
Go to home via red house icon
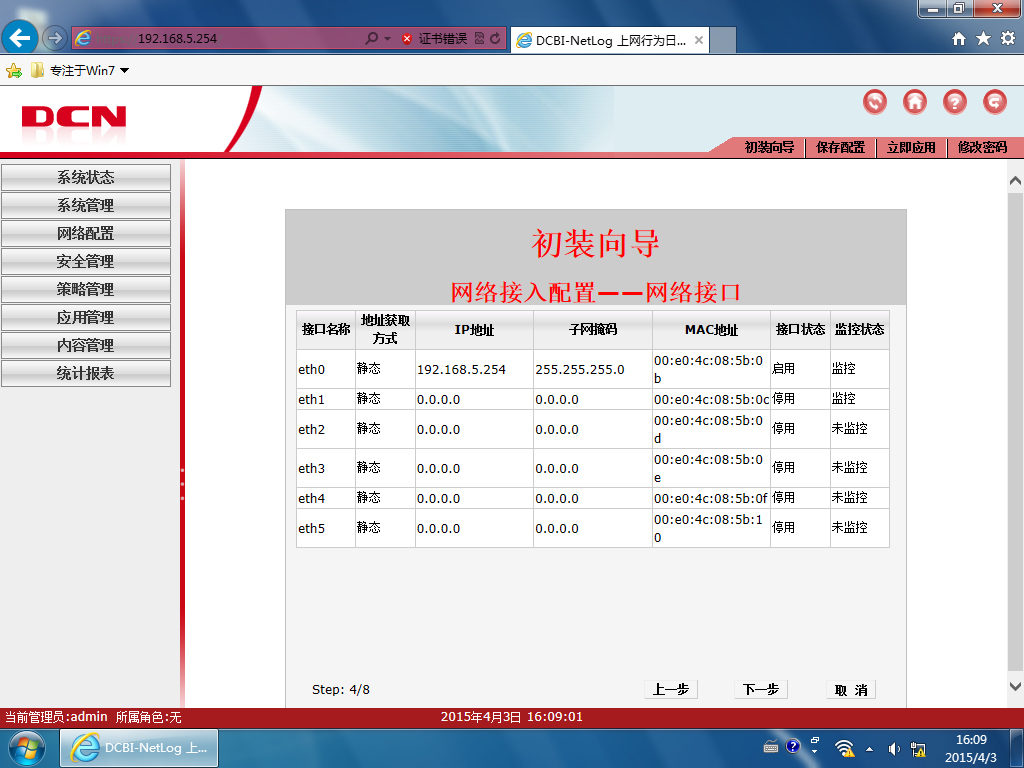(x=914, y=102)
